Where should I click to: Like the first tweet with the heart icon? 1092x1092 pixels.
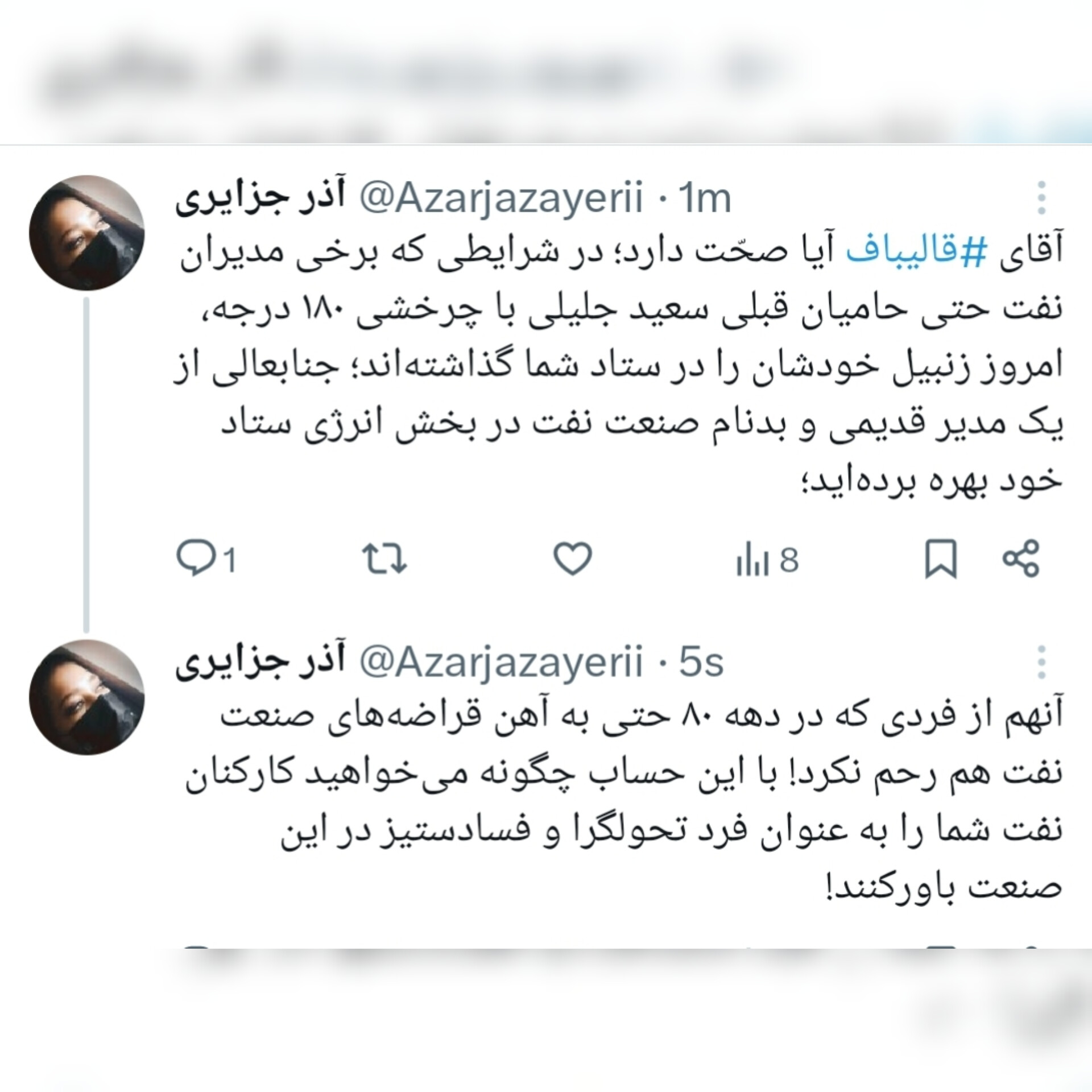coord(573,559)
